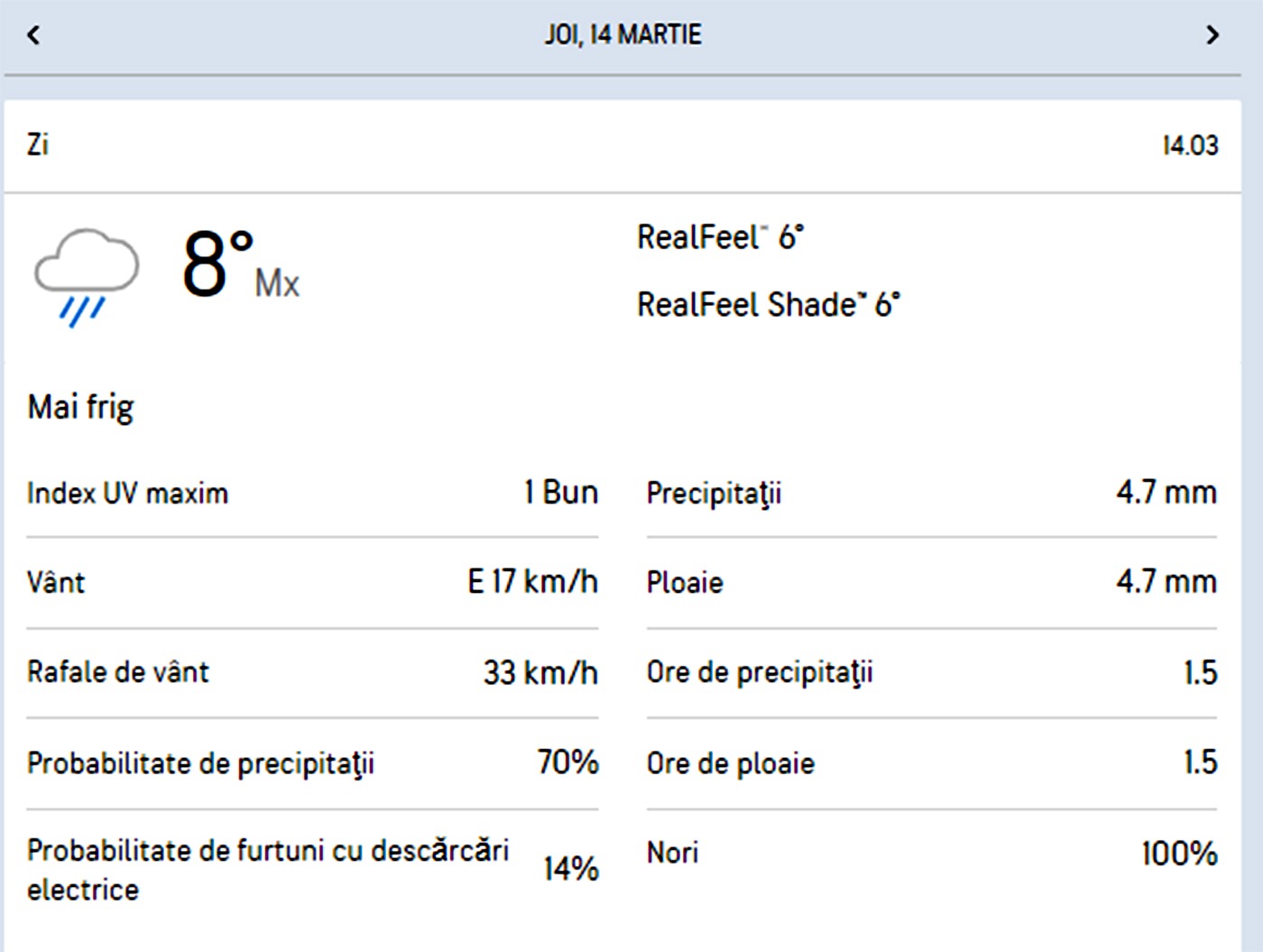1263x952 pixels.
Task: Navigate to previous day with left chevron
Action: coord(33,34)
